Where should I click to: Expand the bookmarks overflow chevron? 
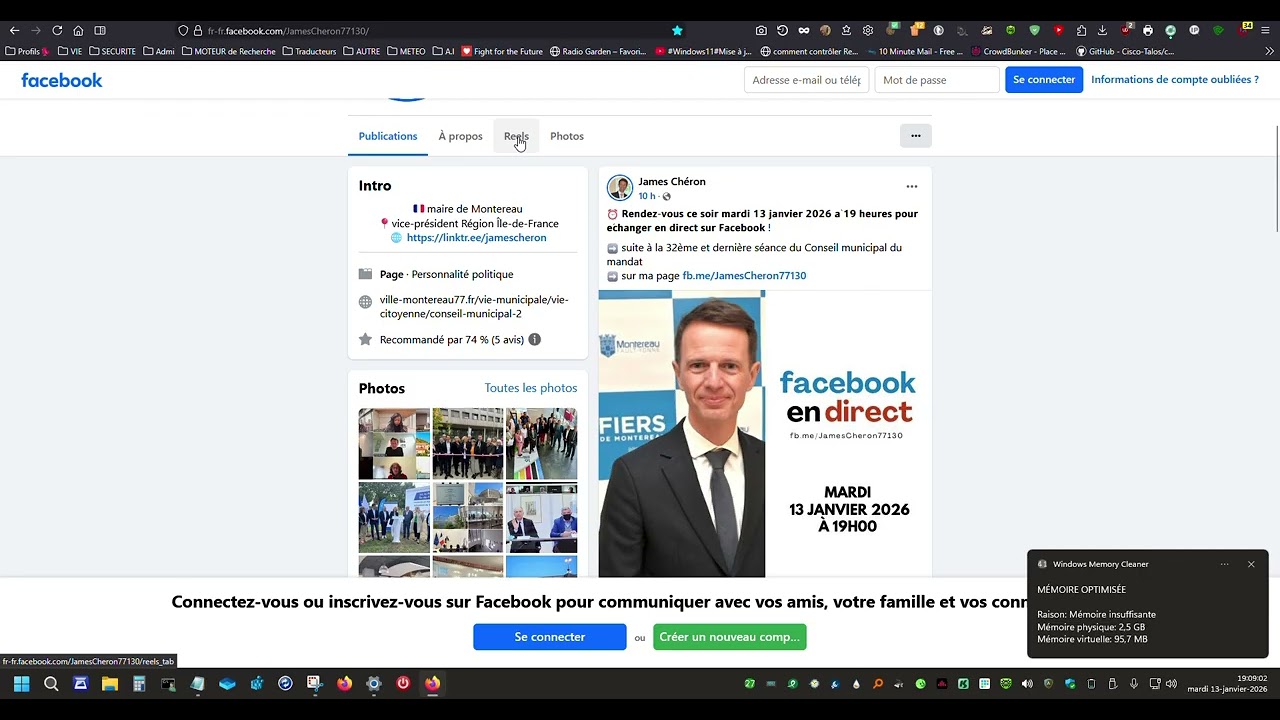tap(1270, 51)
